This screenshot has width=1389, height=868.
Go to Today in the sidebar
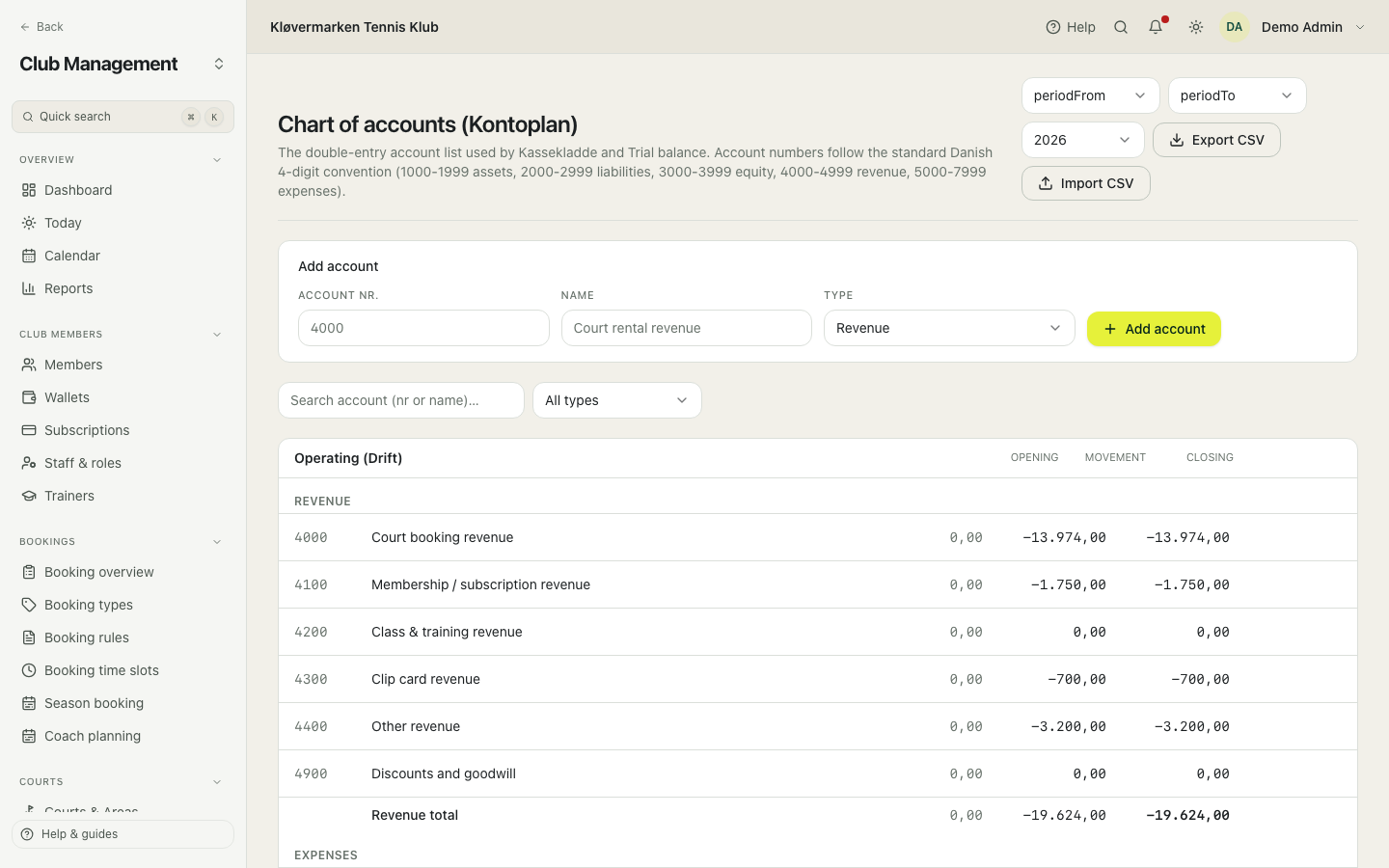[123, 223]
